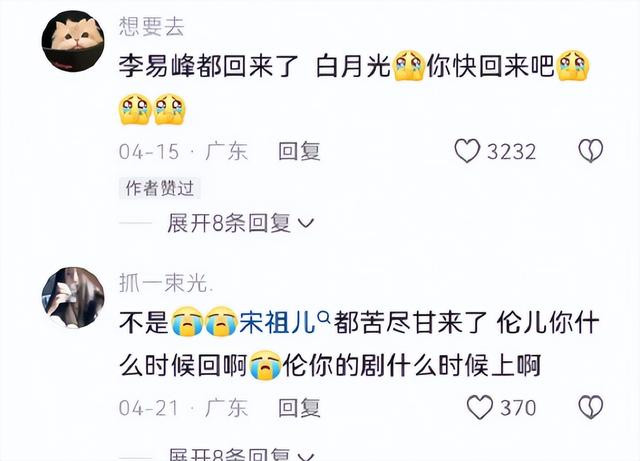The width and height of the screenshot is (640, 461).
Task: Expand 8 replies under first comment
Action: pyautogui.click(x=241, y=223)
